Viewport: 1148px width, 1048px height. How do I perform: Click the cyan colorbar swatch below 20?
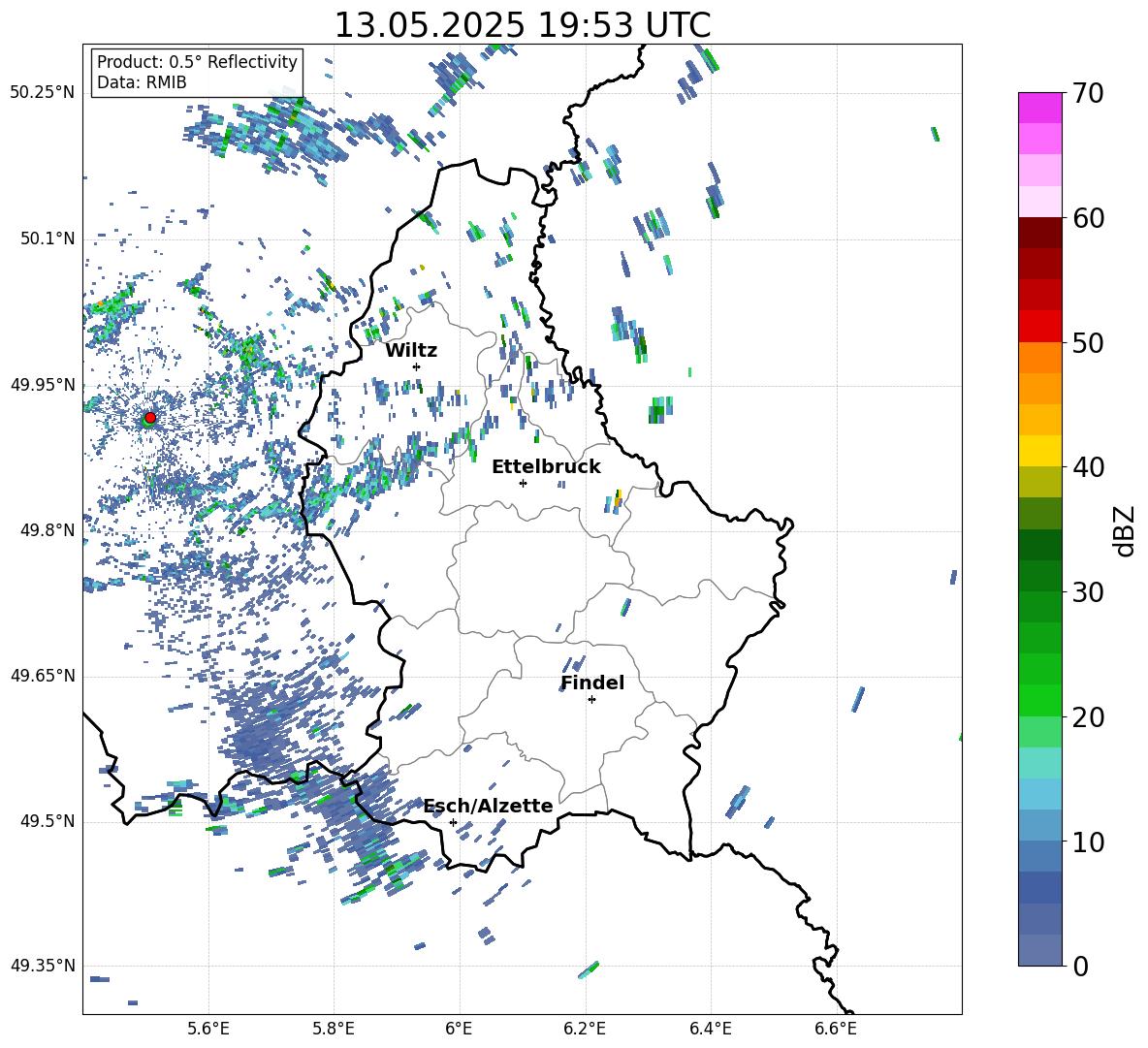[1039, 763]
